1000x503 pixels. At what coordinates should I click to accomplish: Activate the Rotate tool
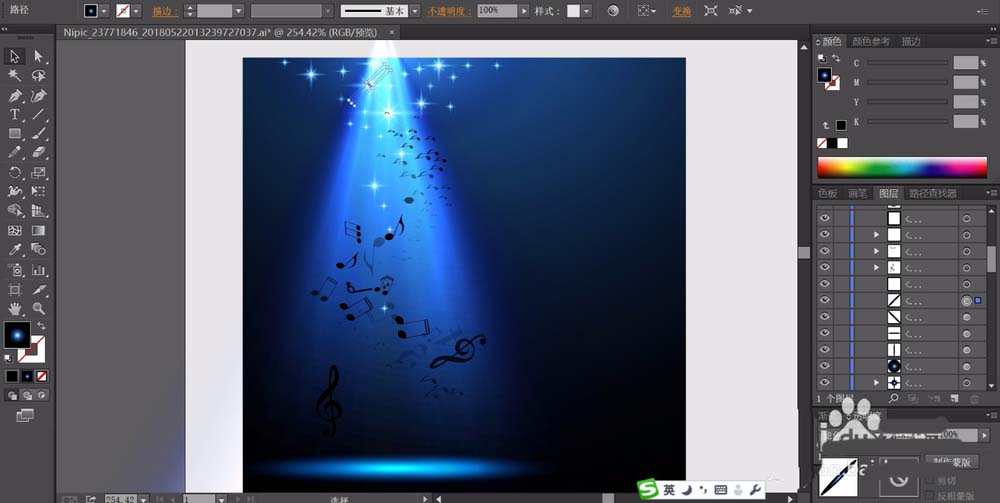[15, 173]
